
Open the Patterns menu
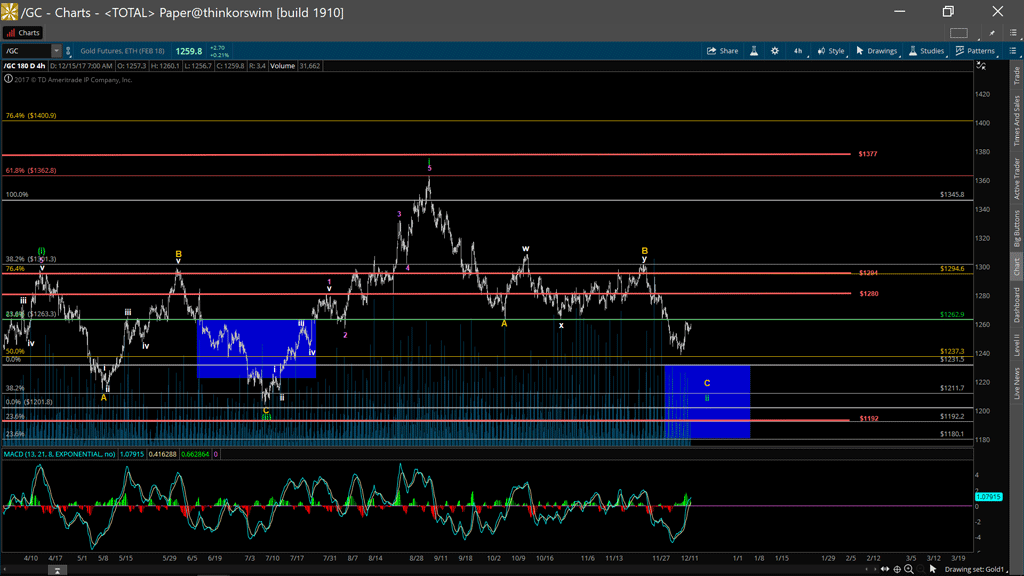pyautogui.click(x=974, y=51)
